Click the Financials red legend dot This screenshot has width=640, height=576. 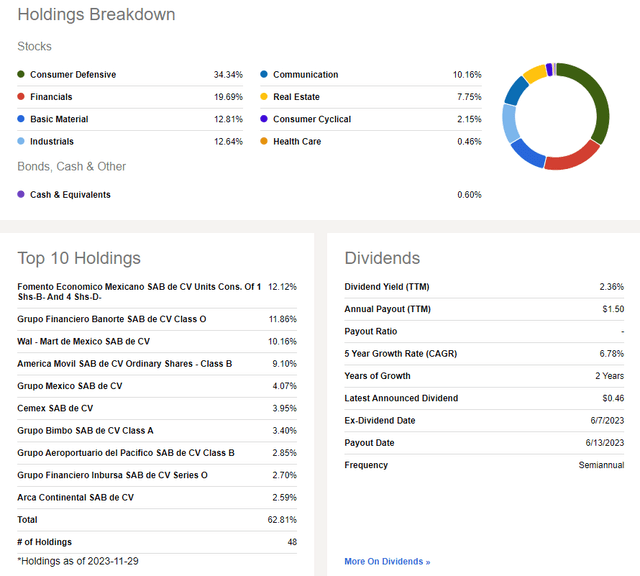[x=21, y=96]
